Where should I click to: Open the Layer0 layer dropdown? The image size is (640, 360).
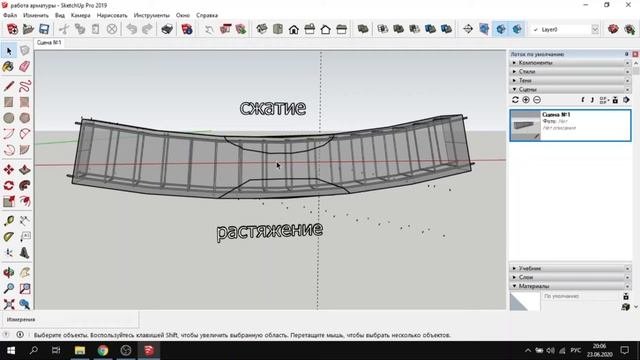click(595, 29)
